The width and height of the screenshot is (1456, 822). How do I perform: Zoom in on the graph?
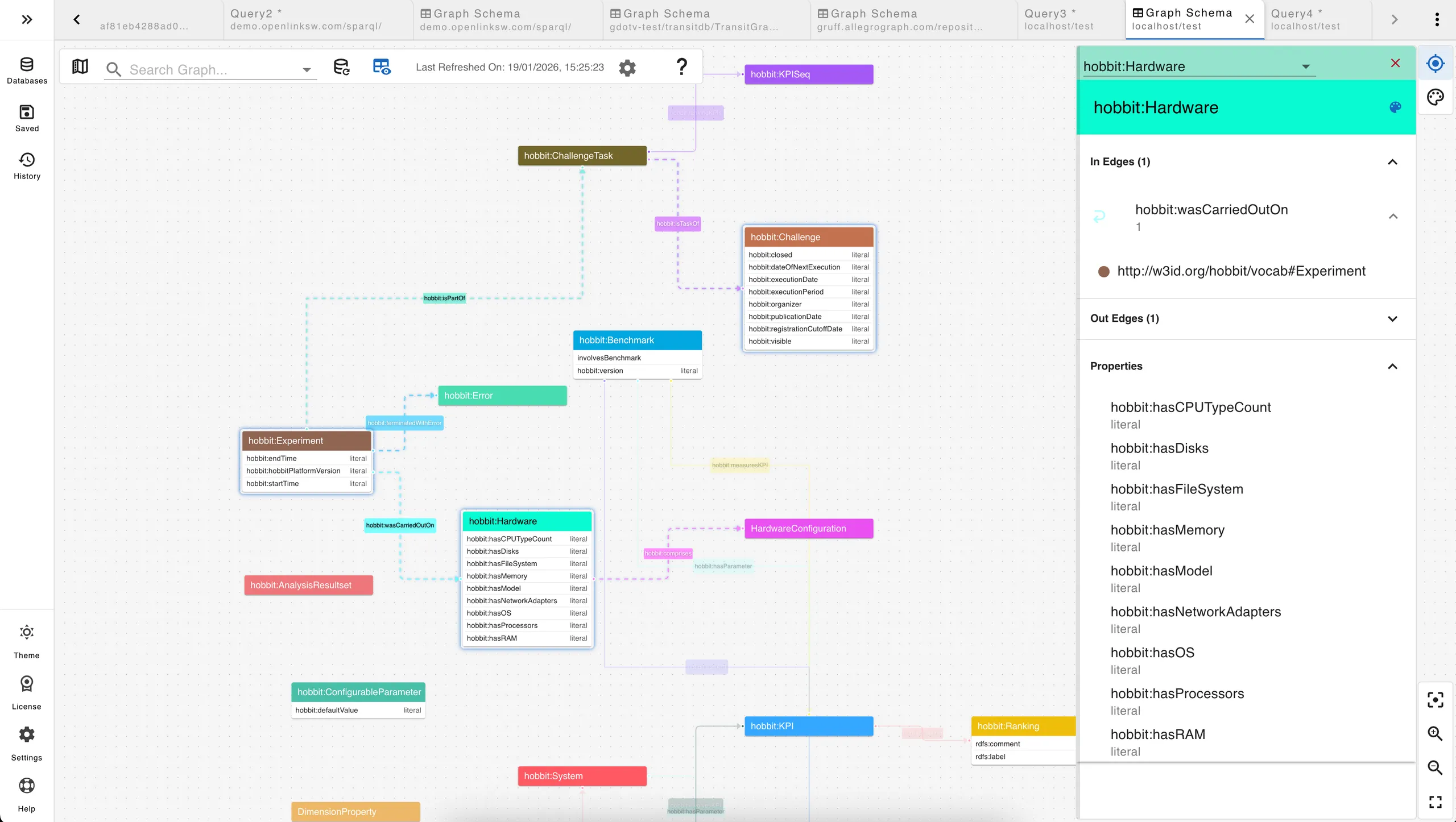point(1436,734)
